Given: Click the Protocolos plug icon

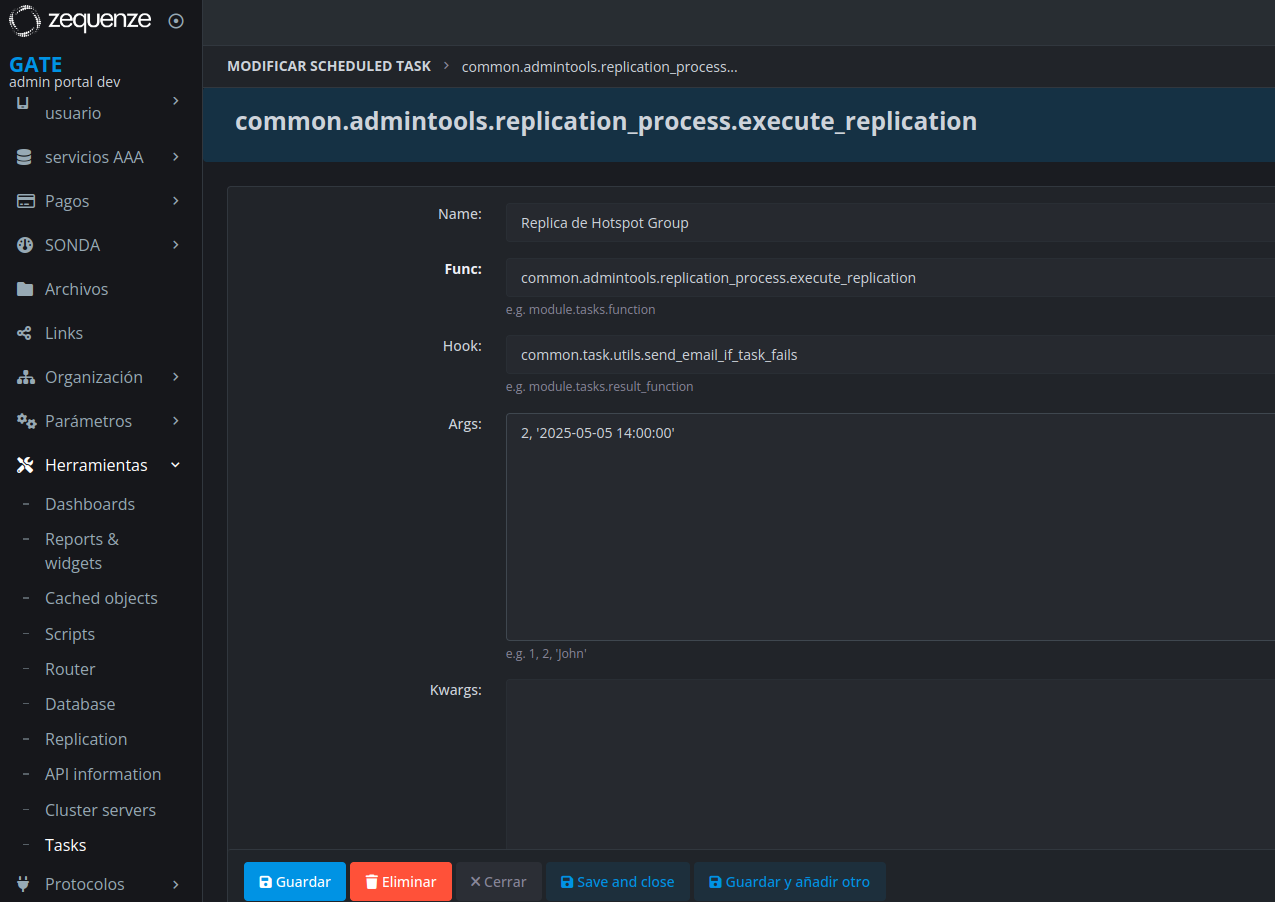Looking at the screenshot, I should tap(25, 884).
